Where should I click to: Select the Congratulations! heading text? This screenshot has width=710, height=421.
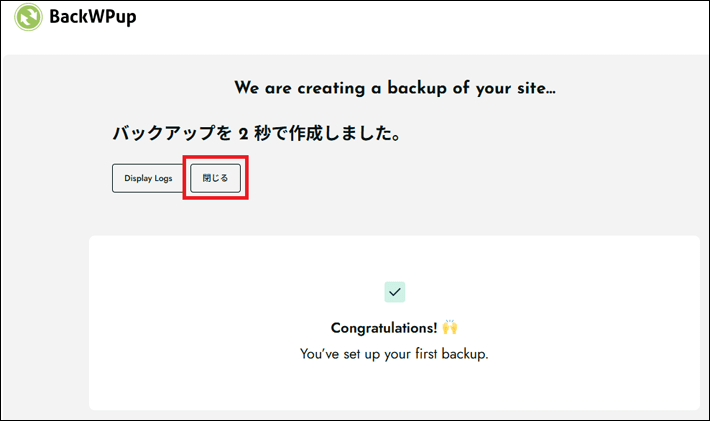385,328
